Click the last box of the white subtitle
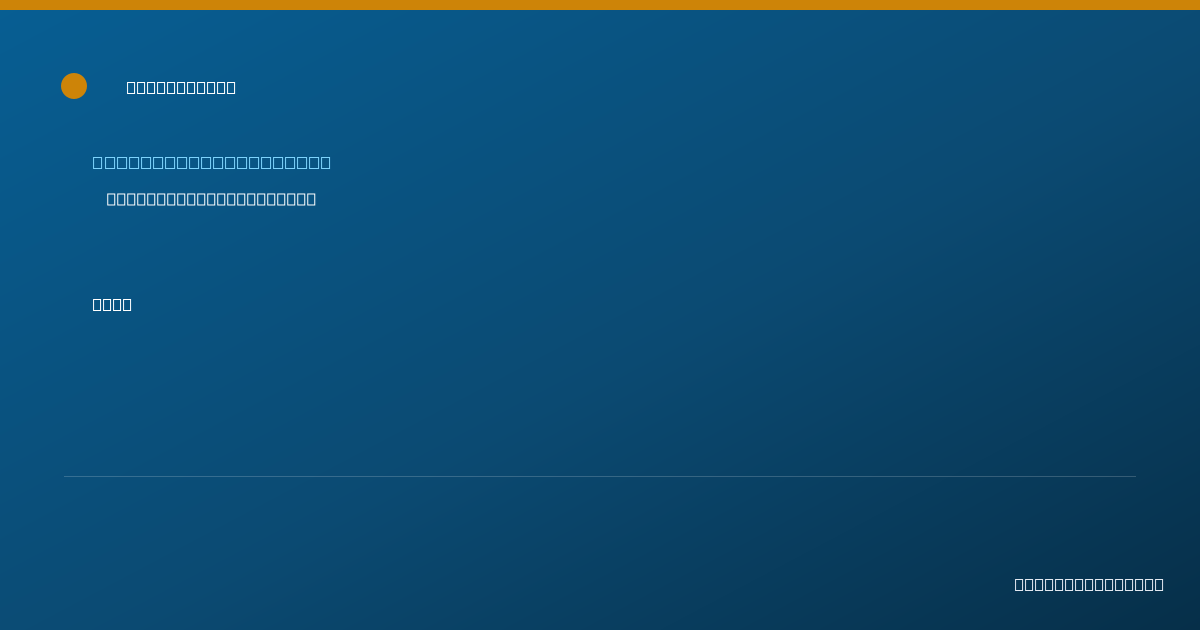The image size is (1200, 630). (x=311, y=199)
